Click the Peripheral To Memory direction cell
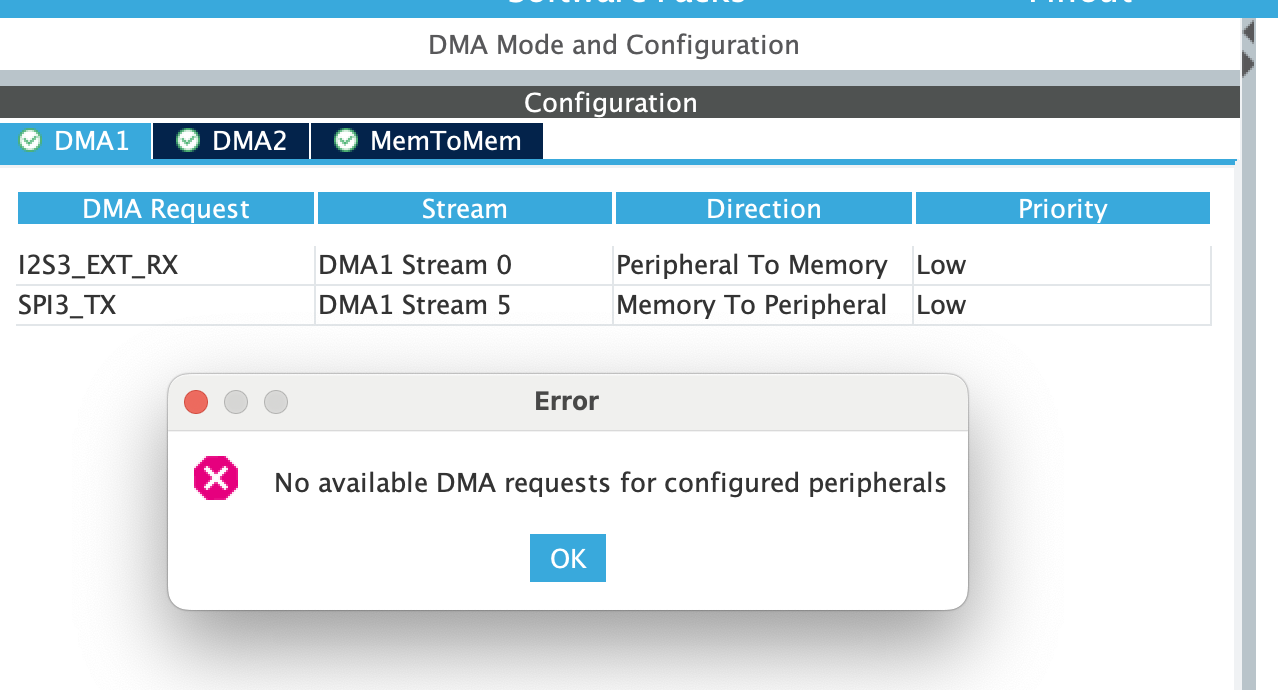 pyautogui.click(x=752, y=265)
